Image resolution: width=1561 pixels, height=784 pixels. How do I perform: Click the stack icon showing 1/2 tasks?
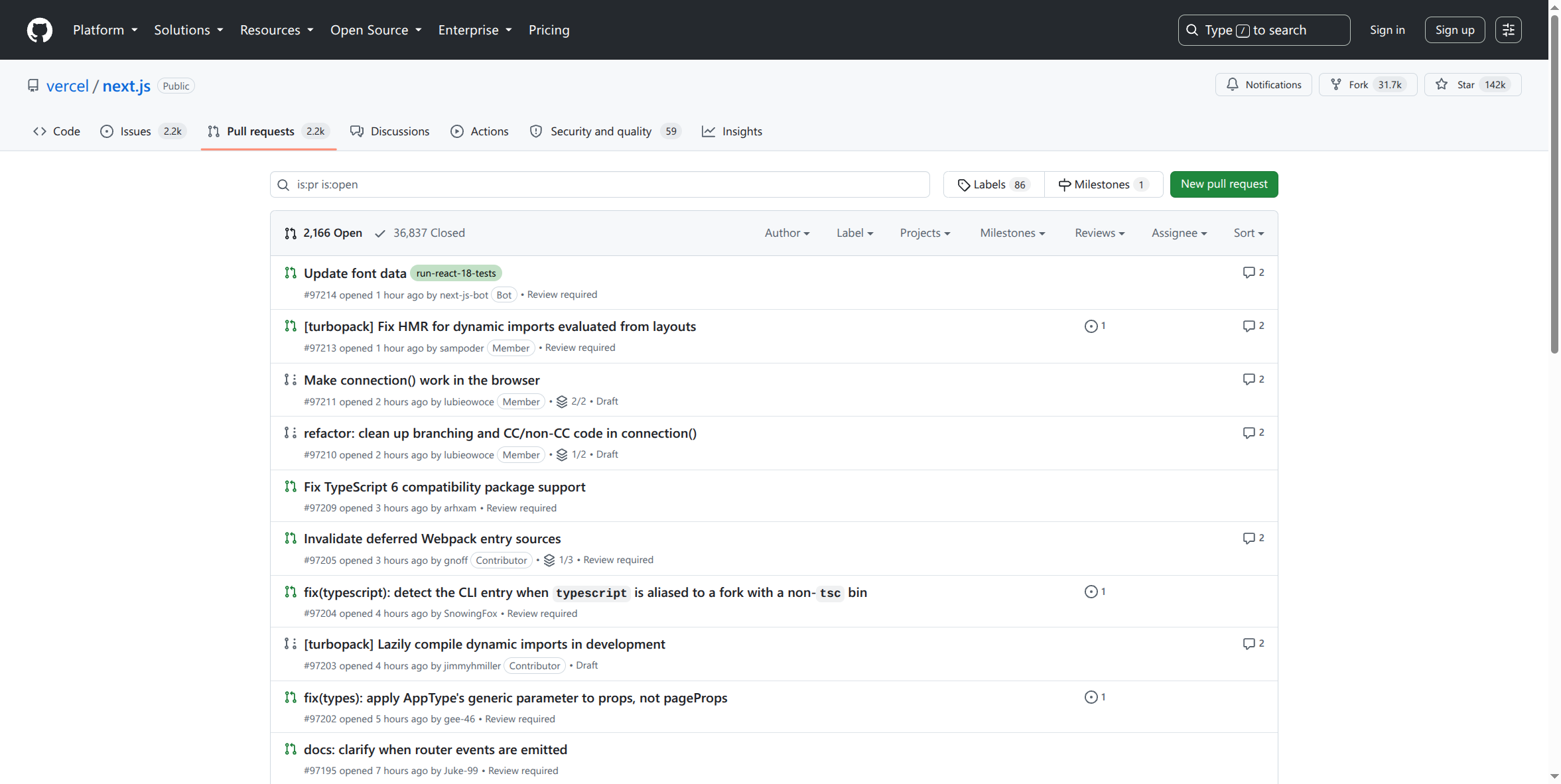[x=562, y=454]
